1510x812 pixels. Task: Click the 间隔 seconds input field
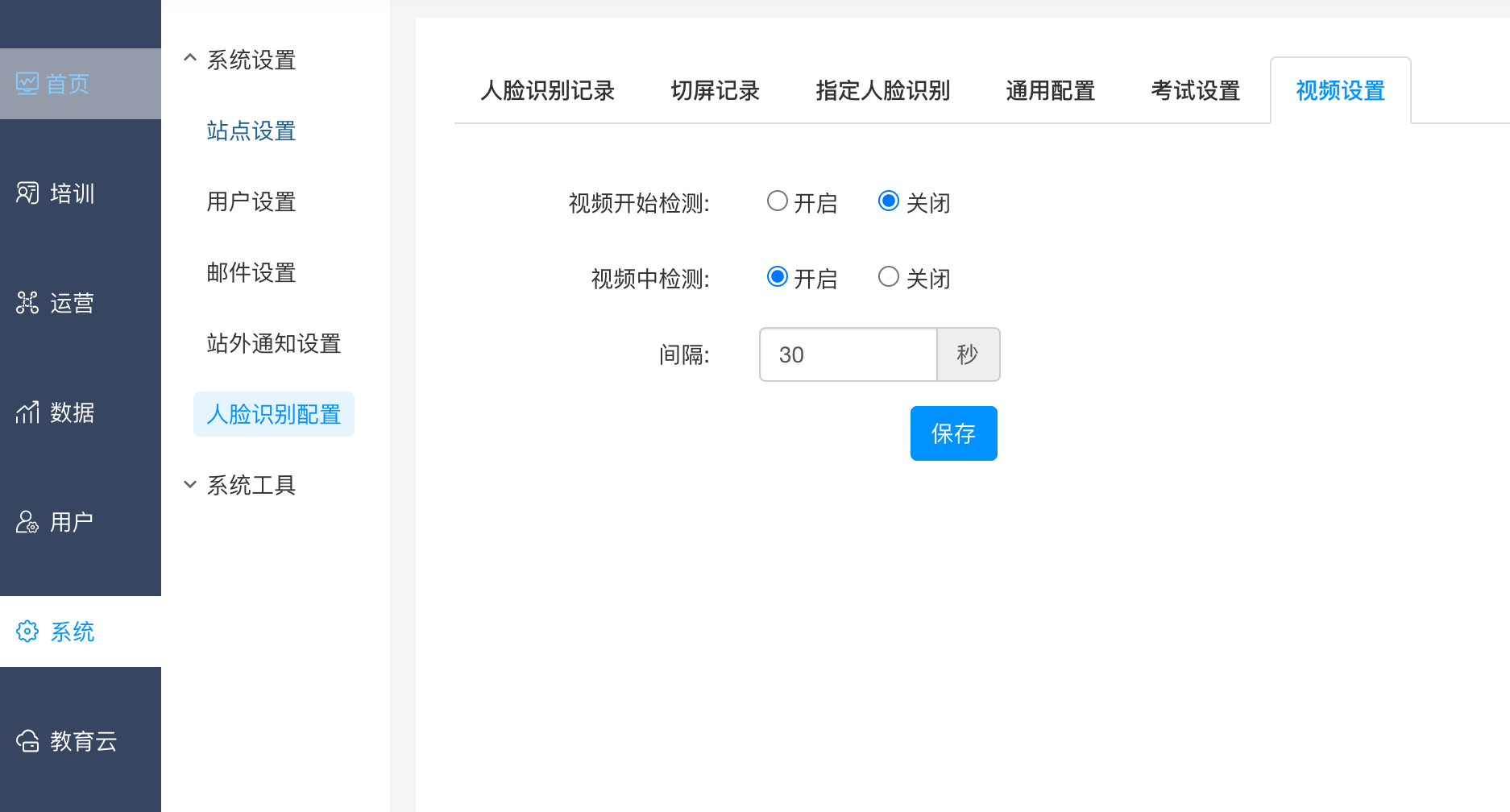tap(848, 354)
